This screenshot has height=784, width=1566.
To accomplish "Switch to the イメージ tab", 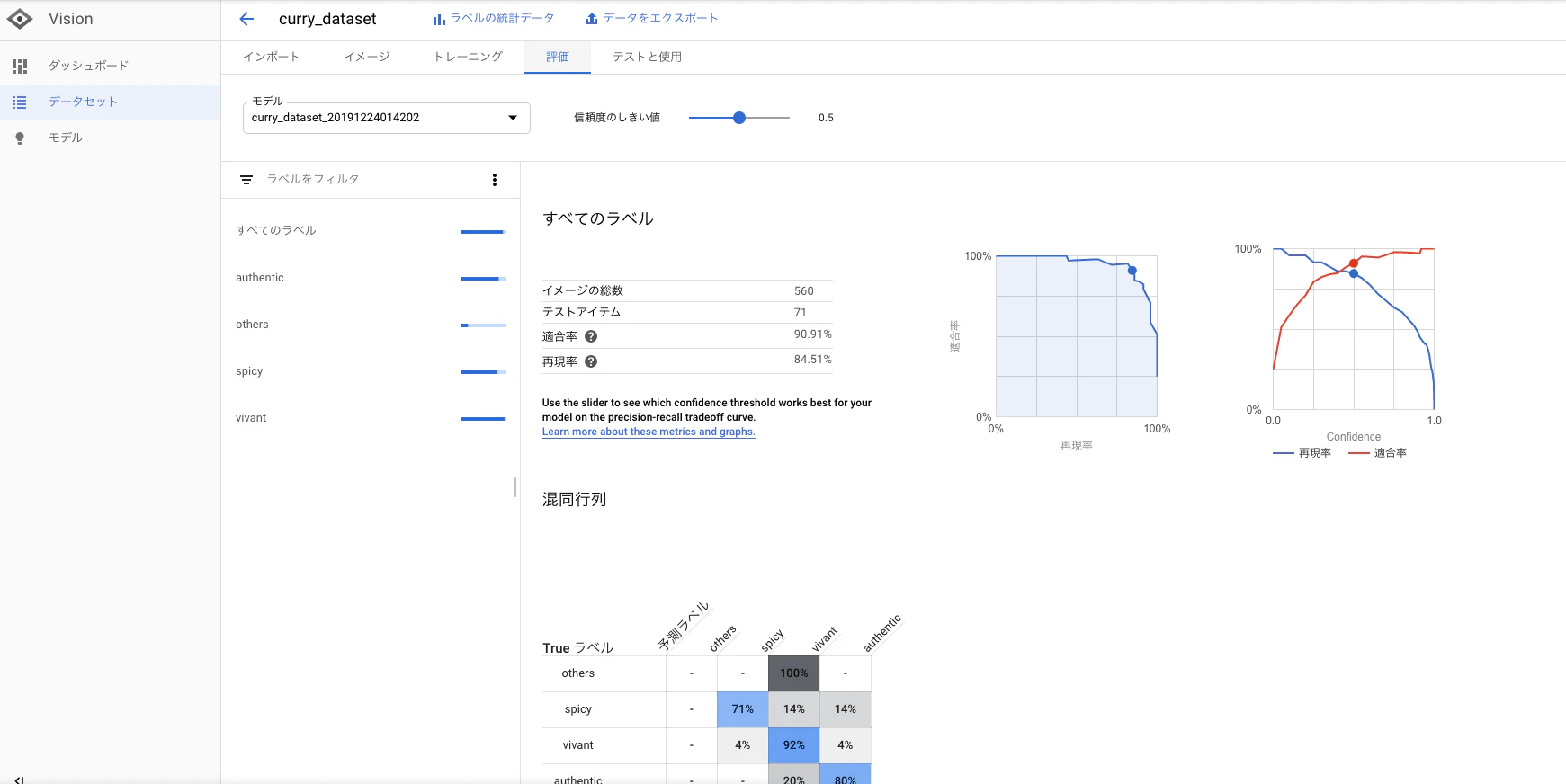I will [367, 57].
